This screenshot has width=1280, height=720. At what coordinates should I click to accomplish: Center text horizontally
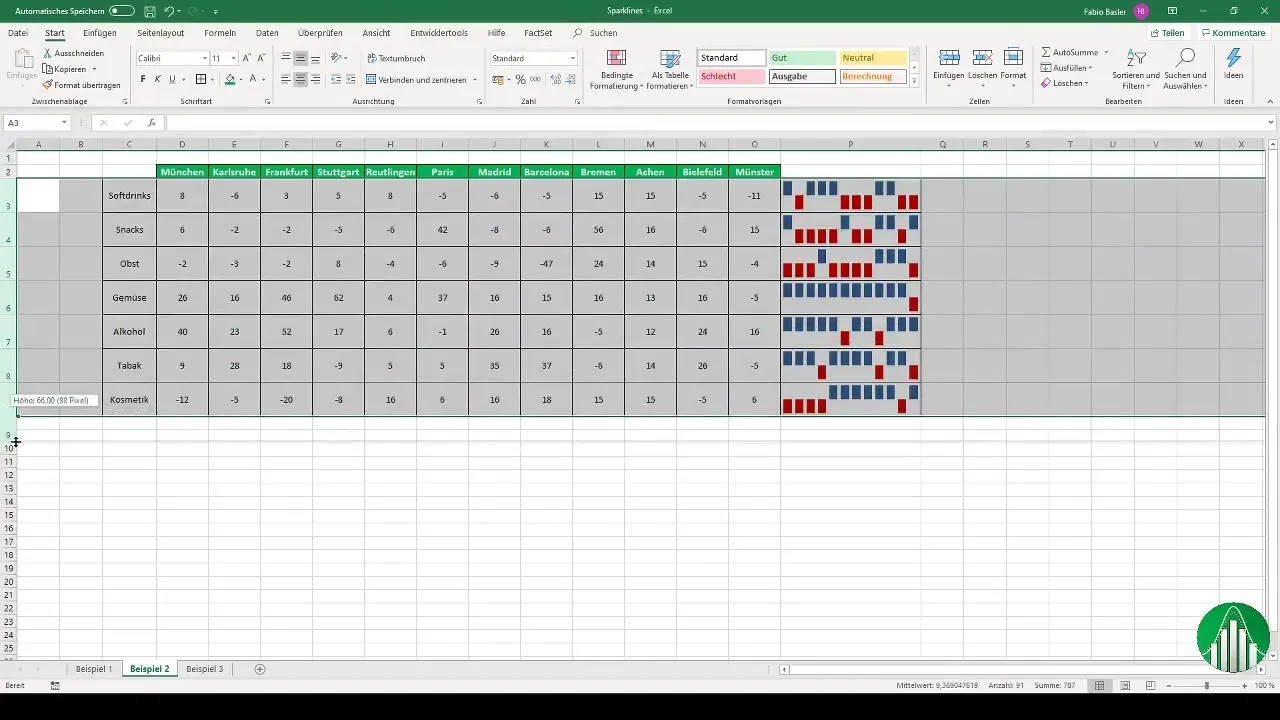pyautogui.click(x=301, y=79)
